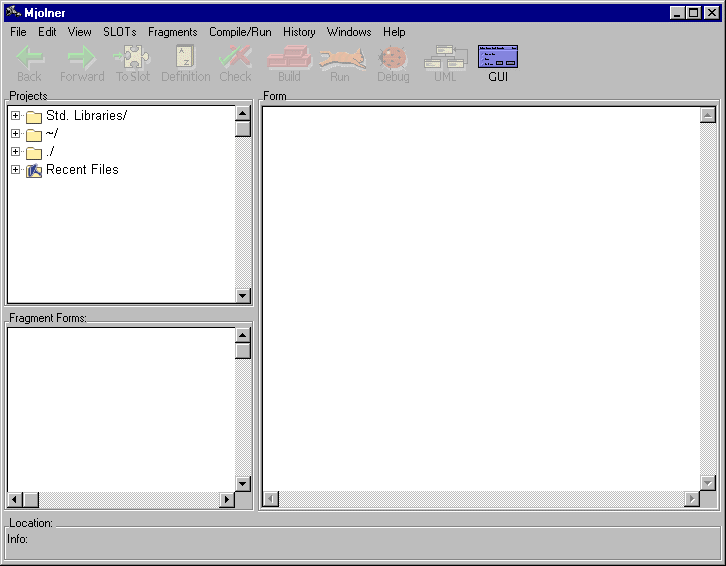This screenshot has height=566, width=726.
Task: Click the Build bricks icon
Action: [289, 58]
